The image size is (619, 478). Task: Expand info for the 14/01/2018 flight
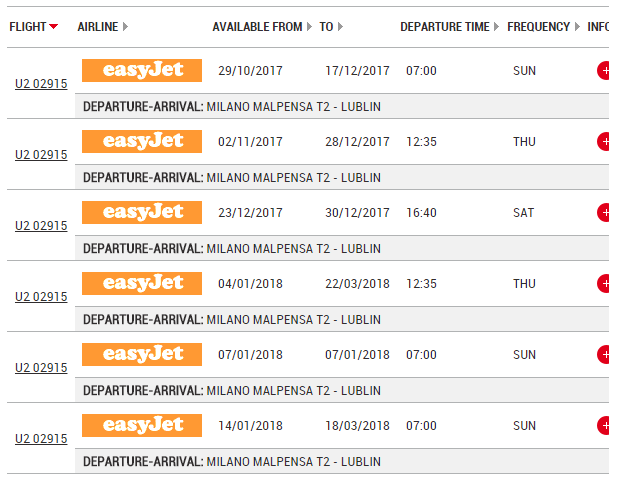604,426
